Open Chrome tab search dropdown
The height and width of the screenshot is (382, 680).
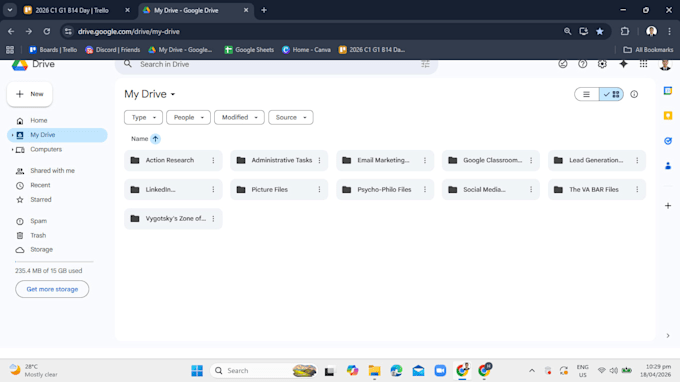(10, 10)
